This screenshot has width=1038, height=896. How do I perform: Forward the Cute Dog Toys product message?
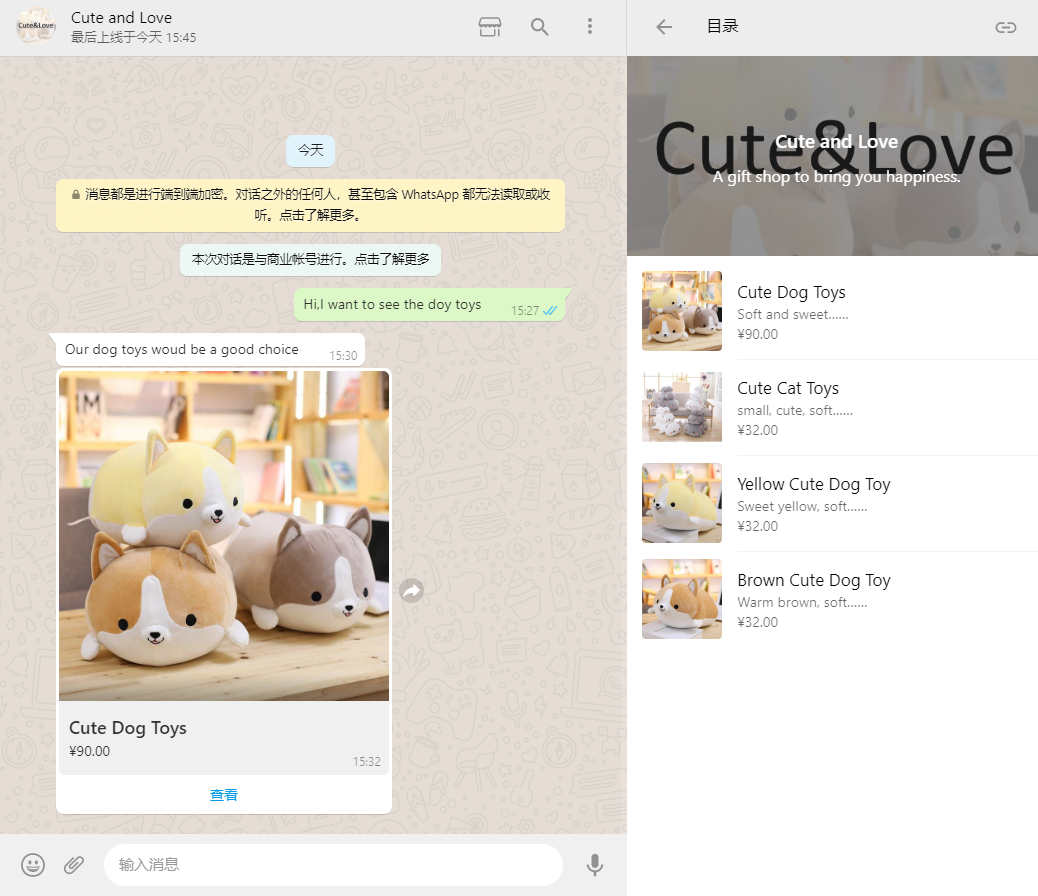(x=411, y=590)
